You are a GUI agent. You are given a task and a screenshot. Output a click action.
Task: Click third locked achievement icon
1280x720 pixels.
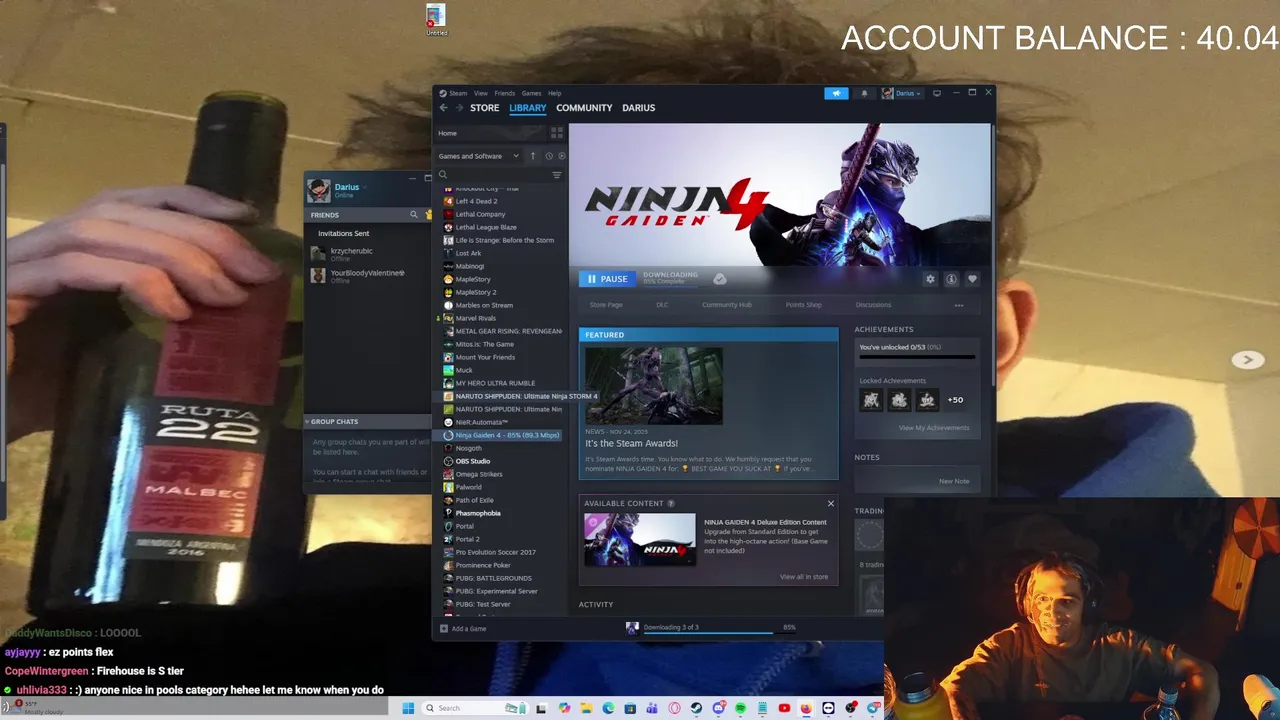click(927, 400)
